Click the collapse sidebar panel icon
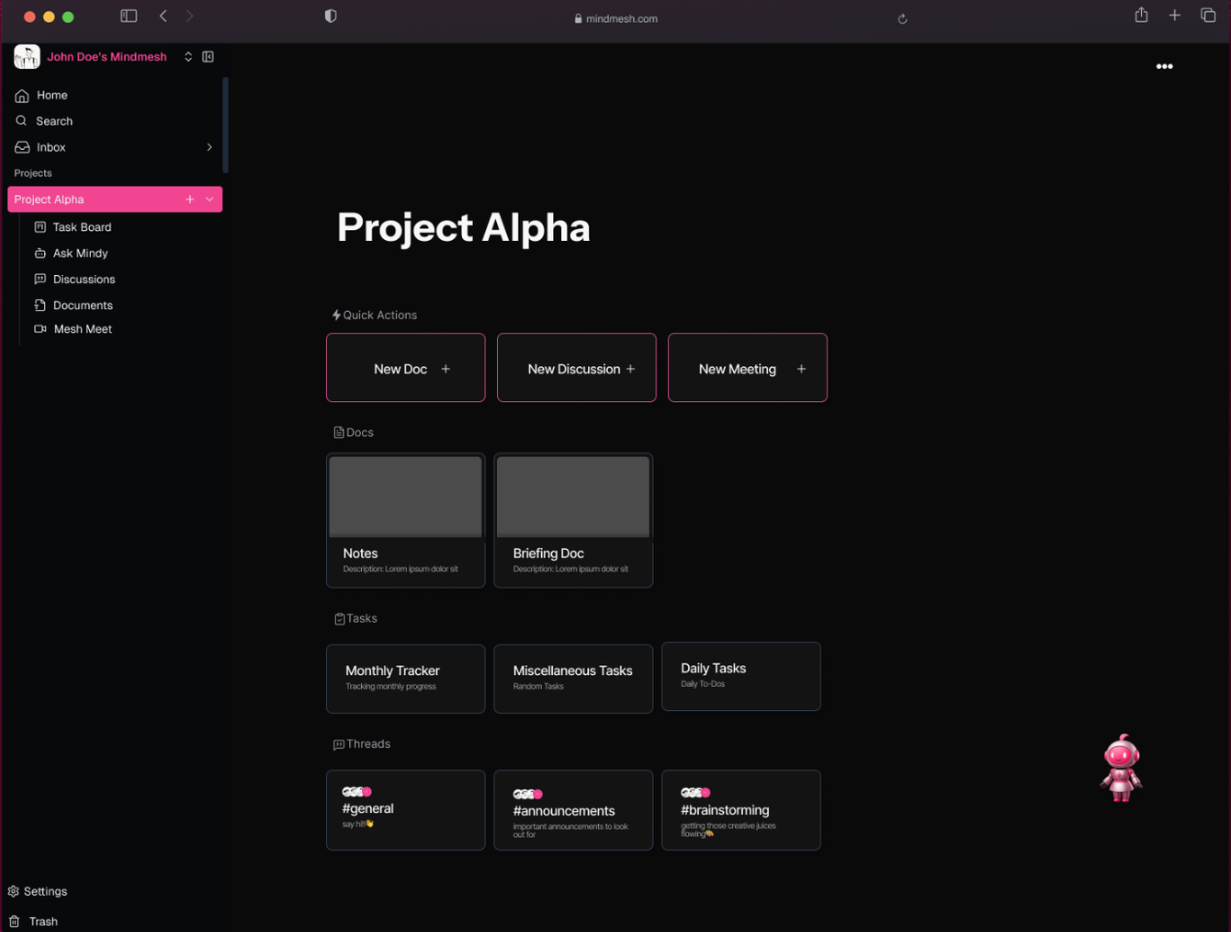This screenshot has width=1231, height=932. coord(208,57)
